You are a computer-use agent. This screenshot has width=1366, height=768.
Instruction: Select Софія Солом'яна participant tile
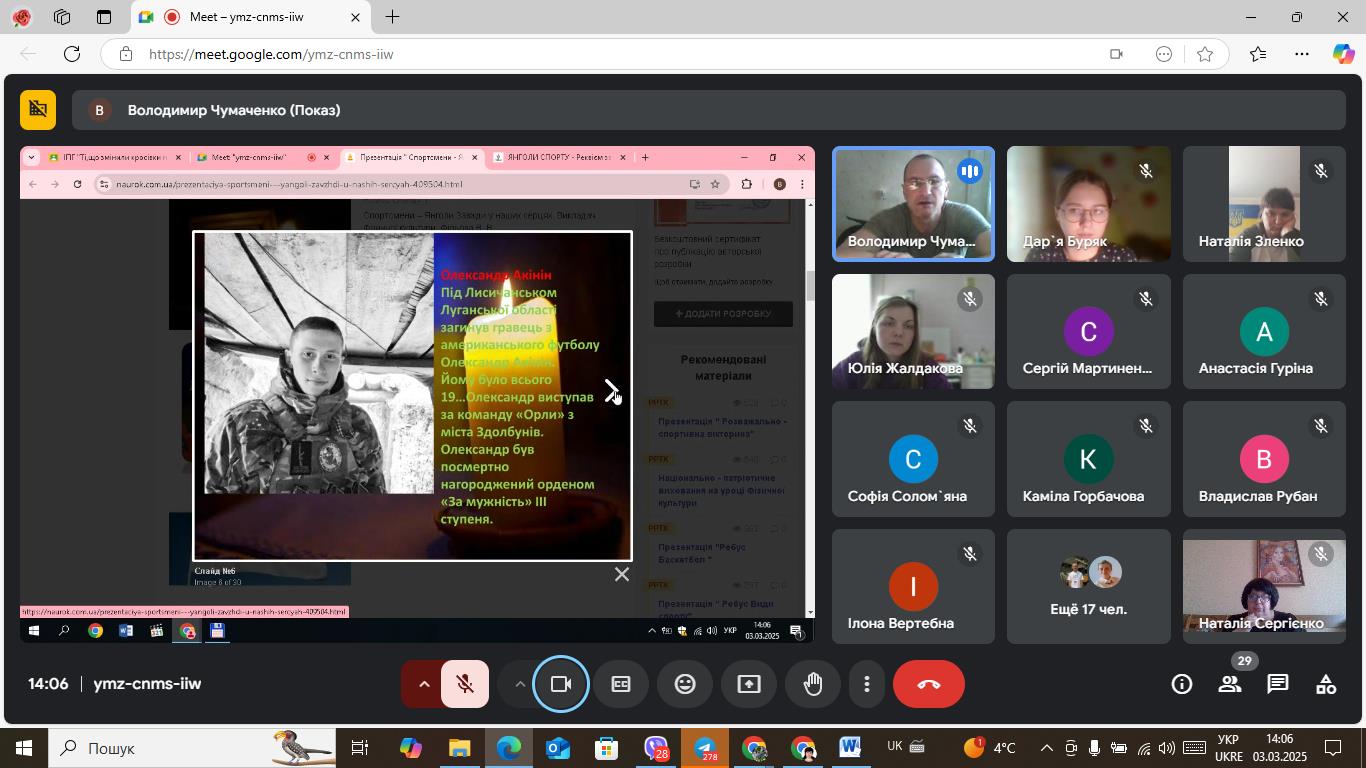click(x=913, y=459)
